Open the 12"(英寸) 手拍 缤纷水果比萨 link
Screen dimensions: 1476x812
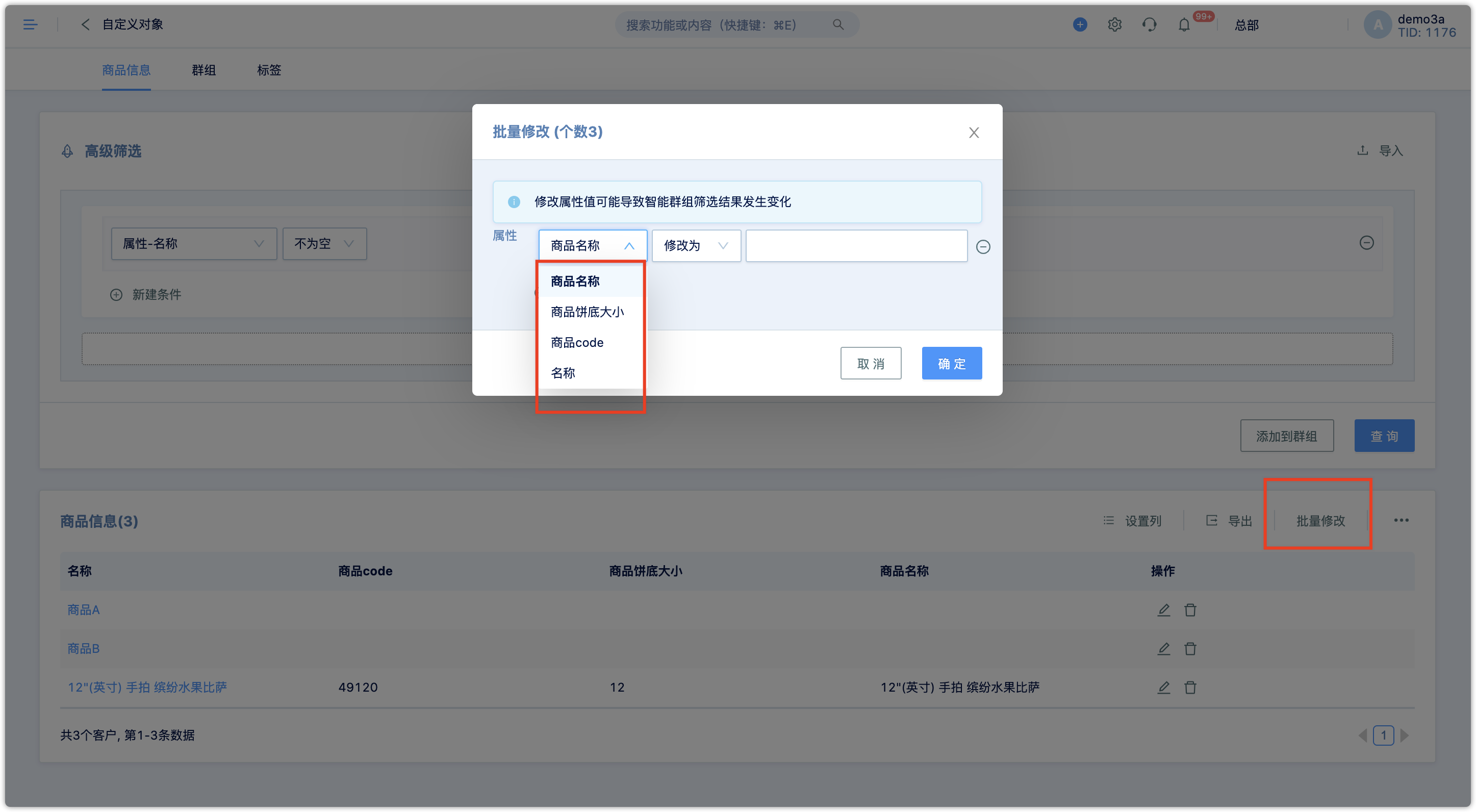coord(147,687)
